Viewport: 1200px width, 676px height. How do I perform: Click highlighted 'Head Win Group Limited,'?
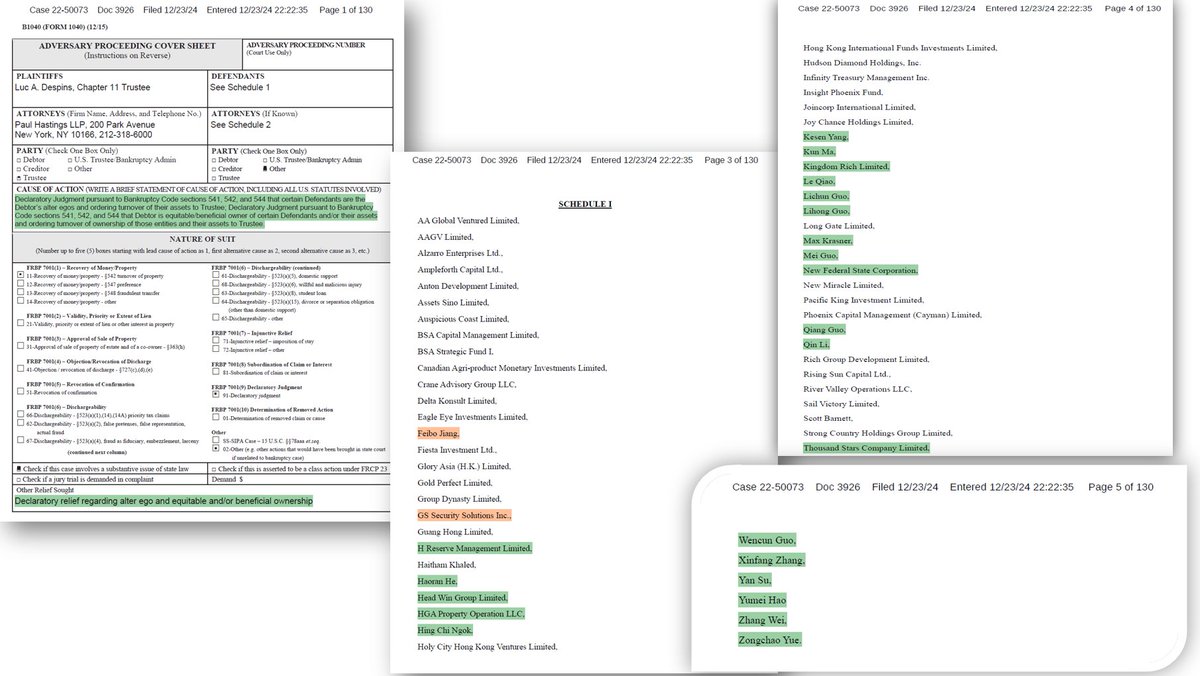coord(463,597)
